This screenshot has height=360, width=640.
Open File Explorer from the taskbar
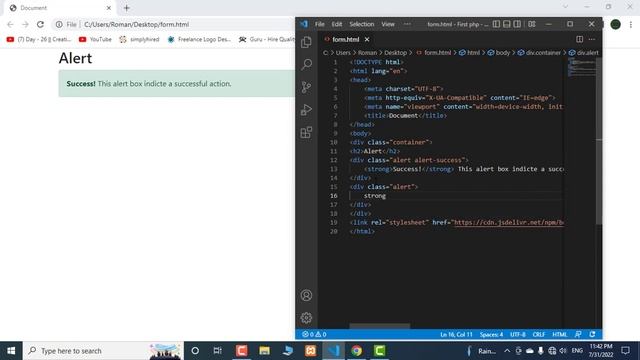tap(264, 351)
